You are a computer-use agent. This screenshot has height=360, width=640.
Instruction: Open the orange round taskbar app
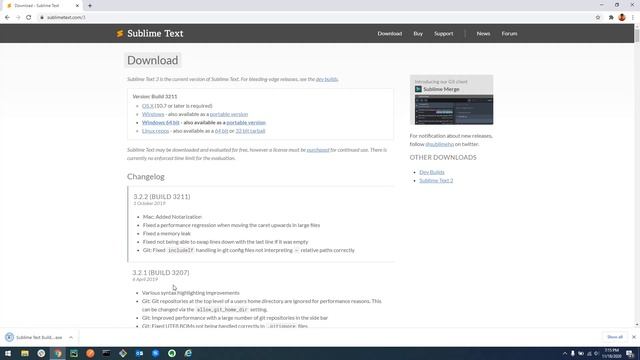tap(90, 353)
